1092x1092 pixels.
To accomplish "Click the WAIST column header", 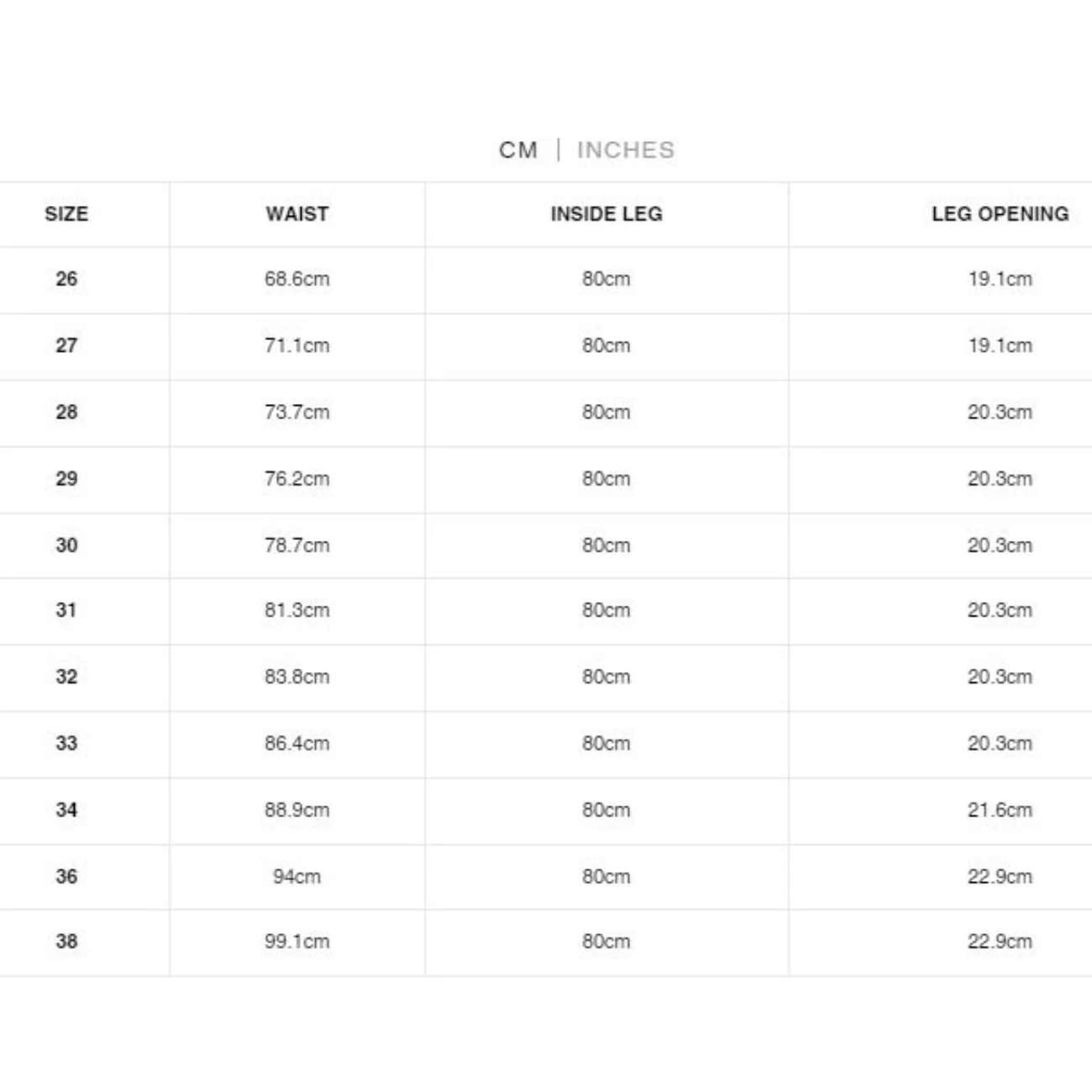I will [x=297, y=213].
